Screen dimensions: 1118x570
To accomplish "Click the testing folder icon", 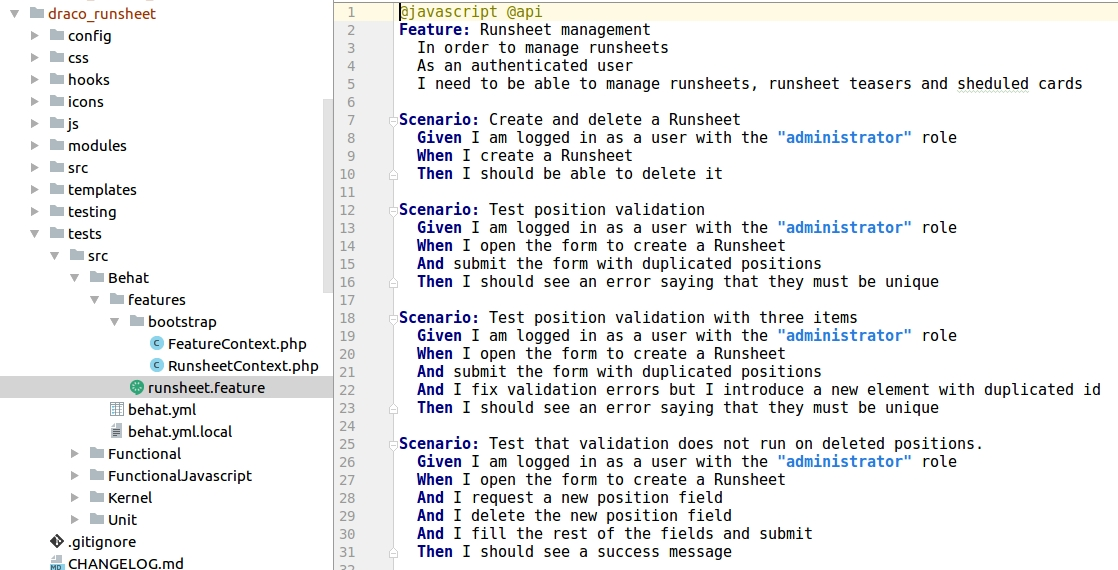I will pos(57,211).
